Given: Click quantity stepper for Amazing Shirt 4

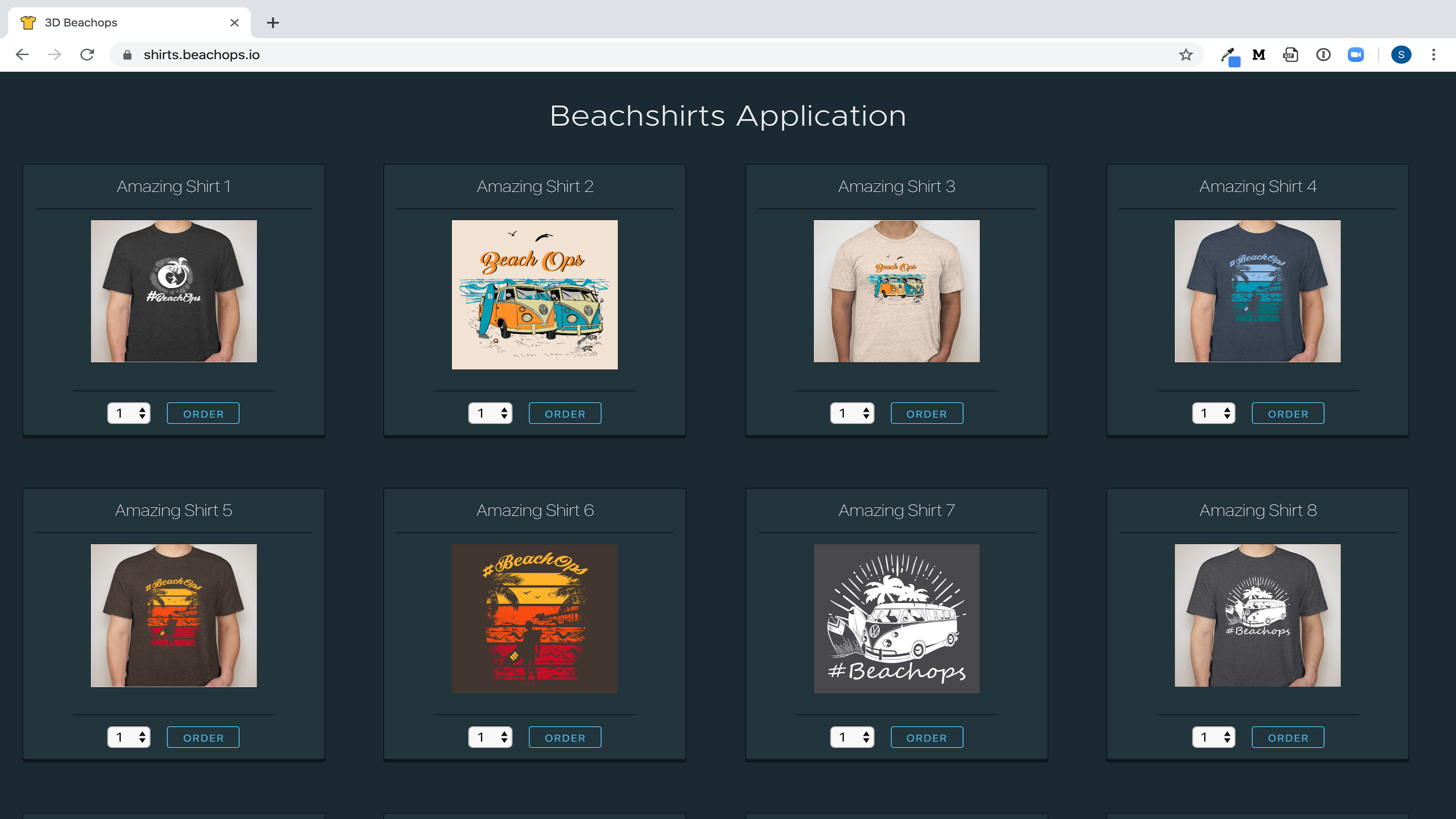Looking at the screenshot, I should pyautogui.click(x=1213, y=413).
